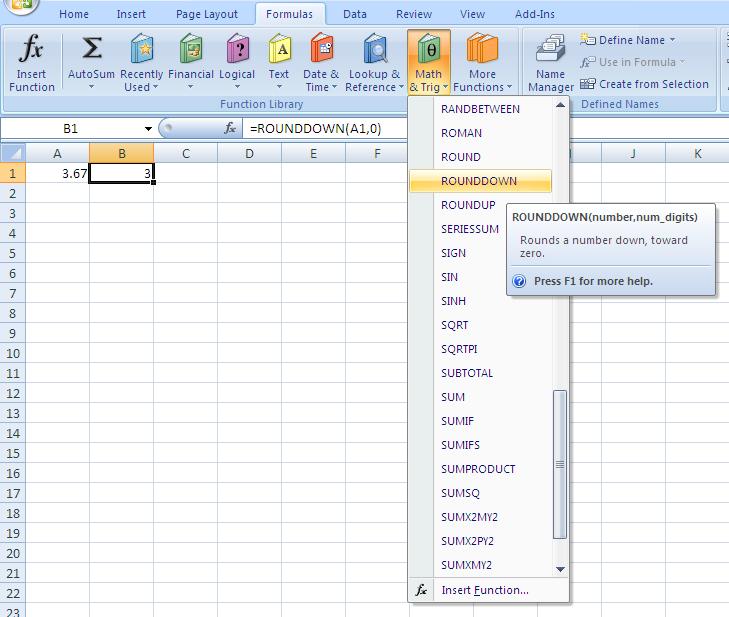
Task: Open the Home ribbon tab
Action: coord(73,14)
